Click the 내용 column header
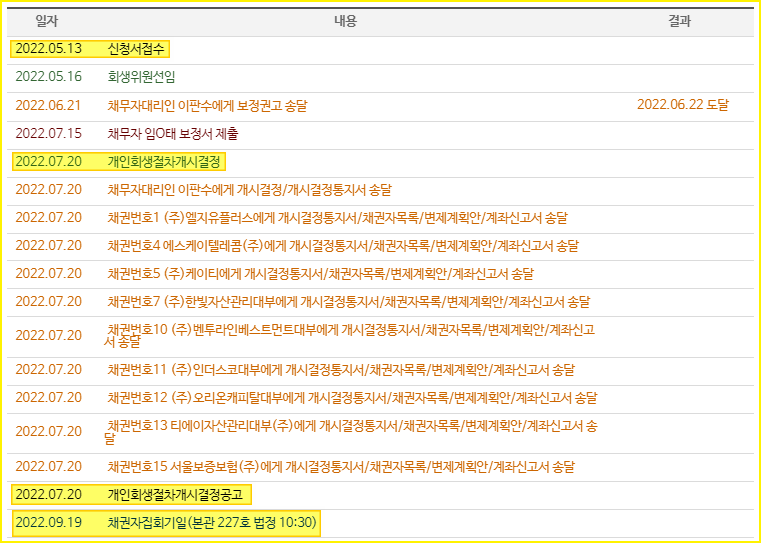 [x=346, y=21]
